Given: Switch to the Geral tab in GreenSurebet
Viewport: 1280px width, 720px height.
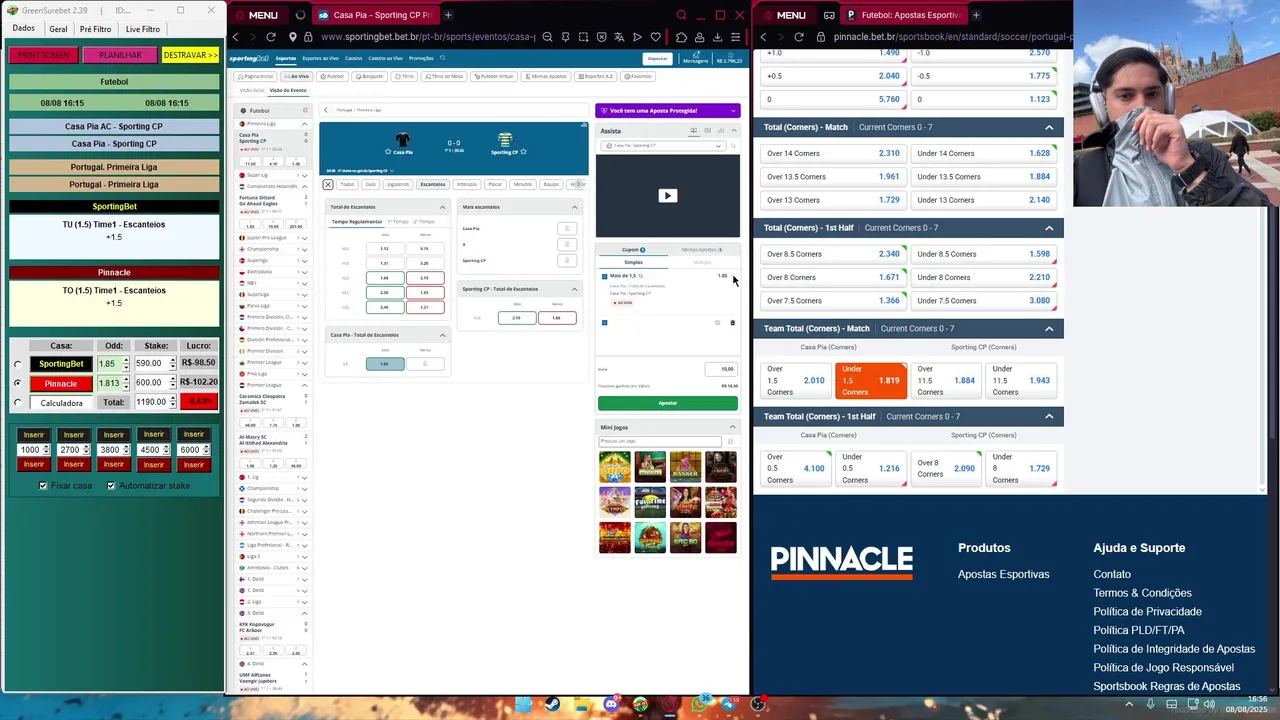Looking at the screenshot, I should pos(58,29).
